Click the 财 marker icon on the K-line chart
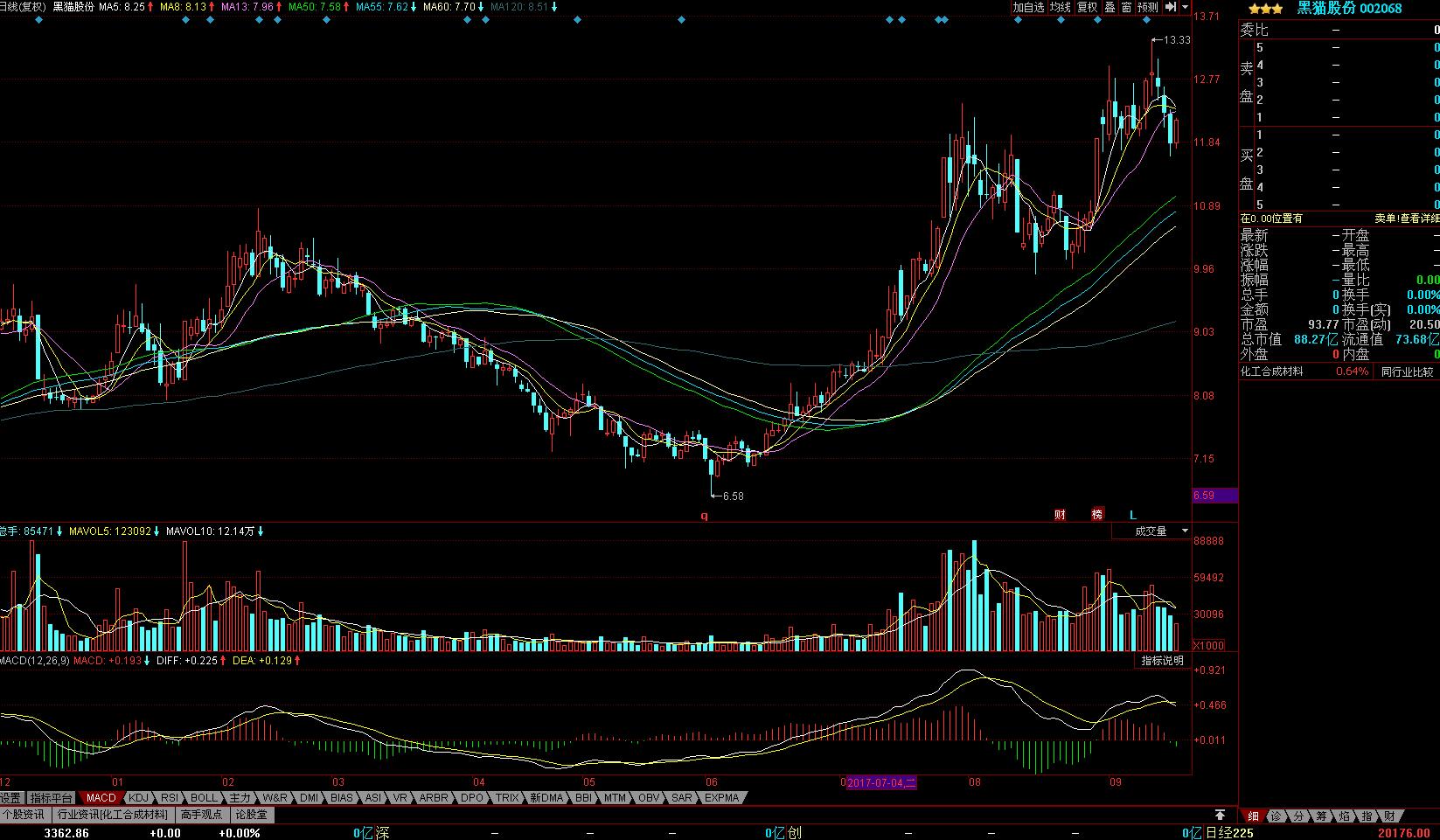Viewport: 1440px width, 840px height. [1060, 515]
